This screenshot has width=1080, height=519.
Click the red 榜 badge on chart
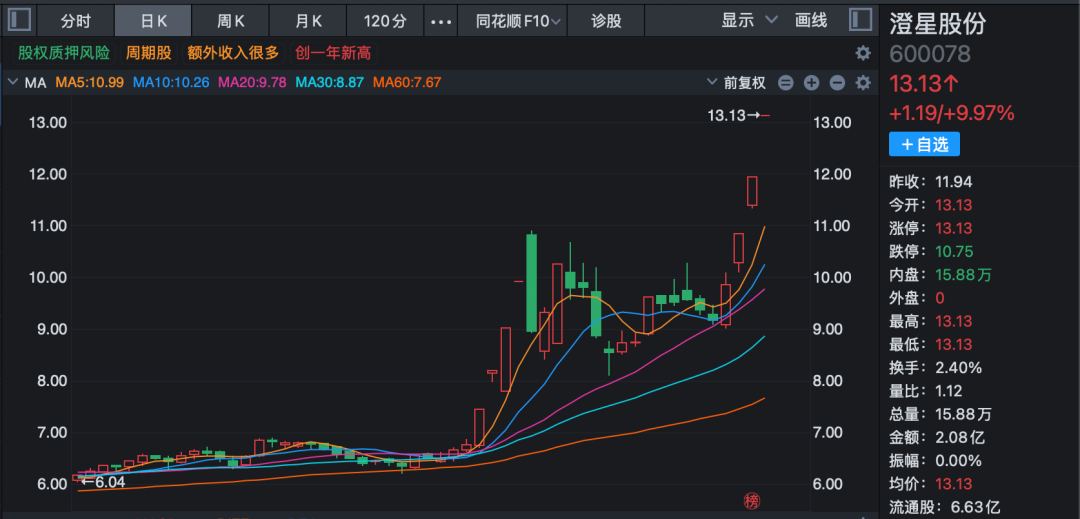point(751,500)
